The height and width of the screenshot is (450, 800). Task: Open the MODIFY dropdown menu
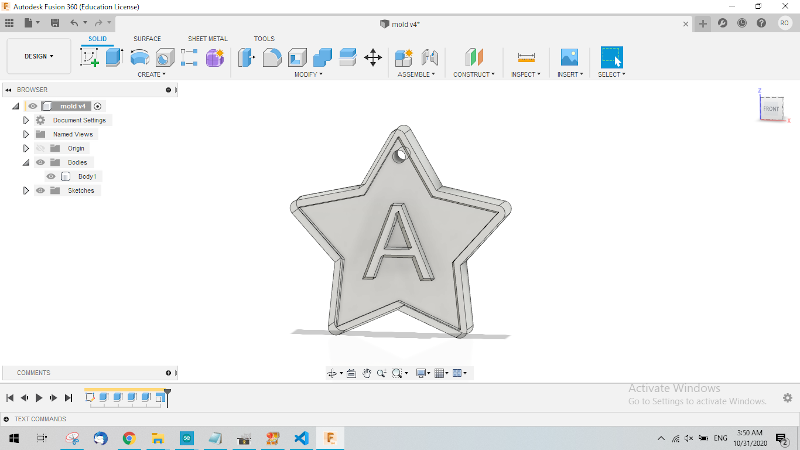click(308, 74)
